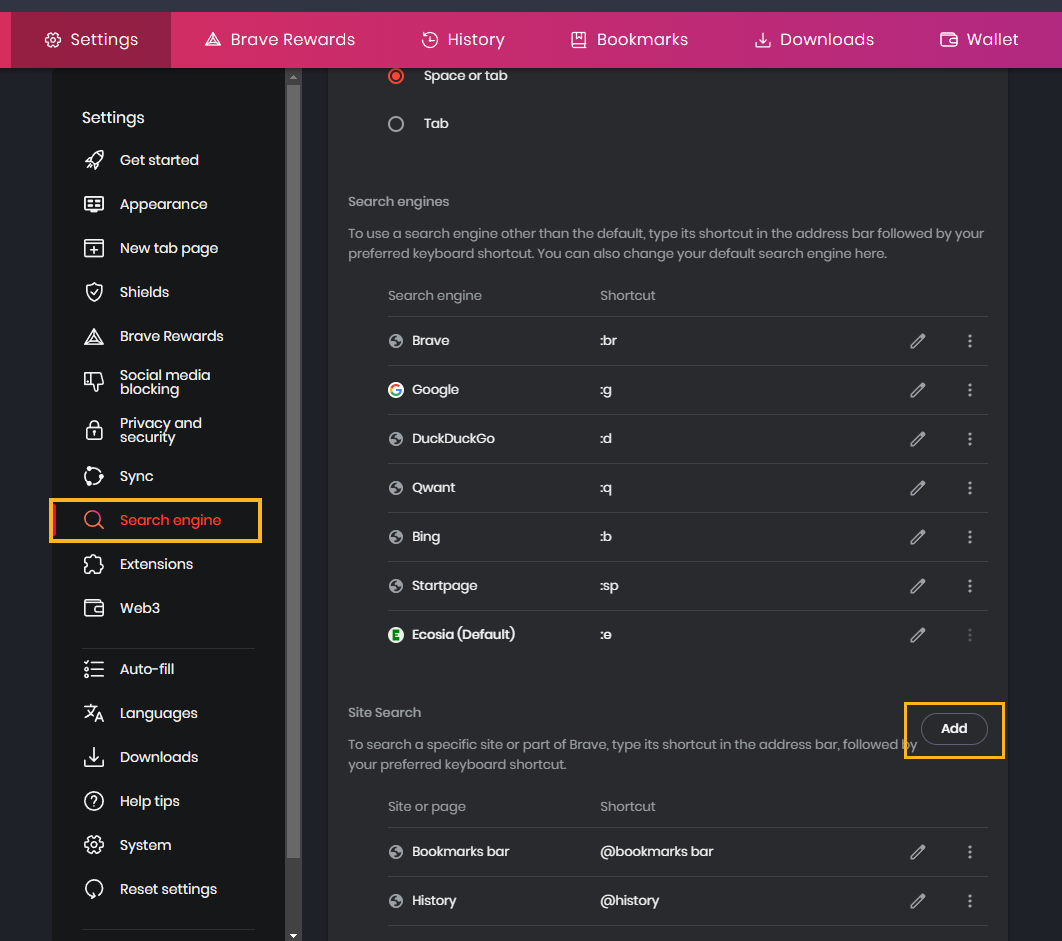
Task: Open more actions for Startpage engine
Action: click(x=969, y=585)
